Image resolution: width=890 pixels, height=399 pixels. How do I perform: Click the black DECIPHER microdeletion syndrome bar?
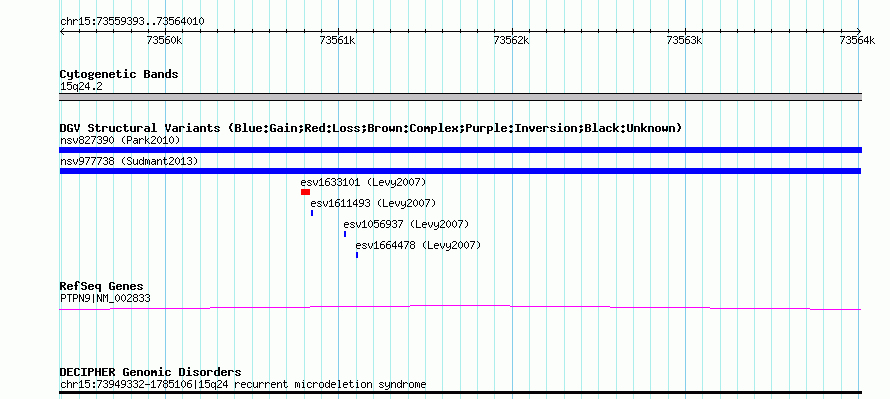pos(460,392)
